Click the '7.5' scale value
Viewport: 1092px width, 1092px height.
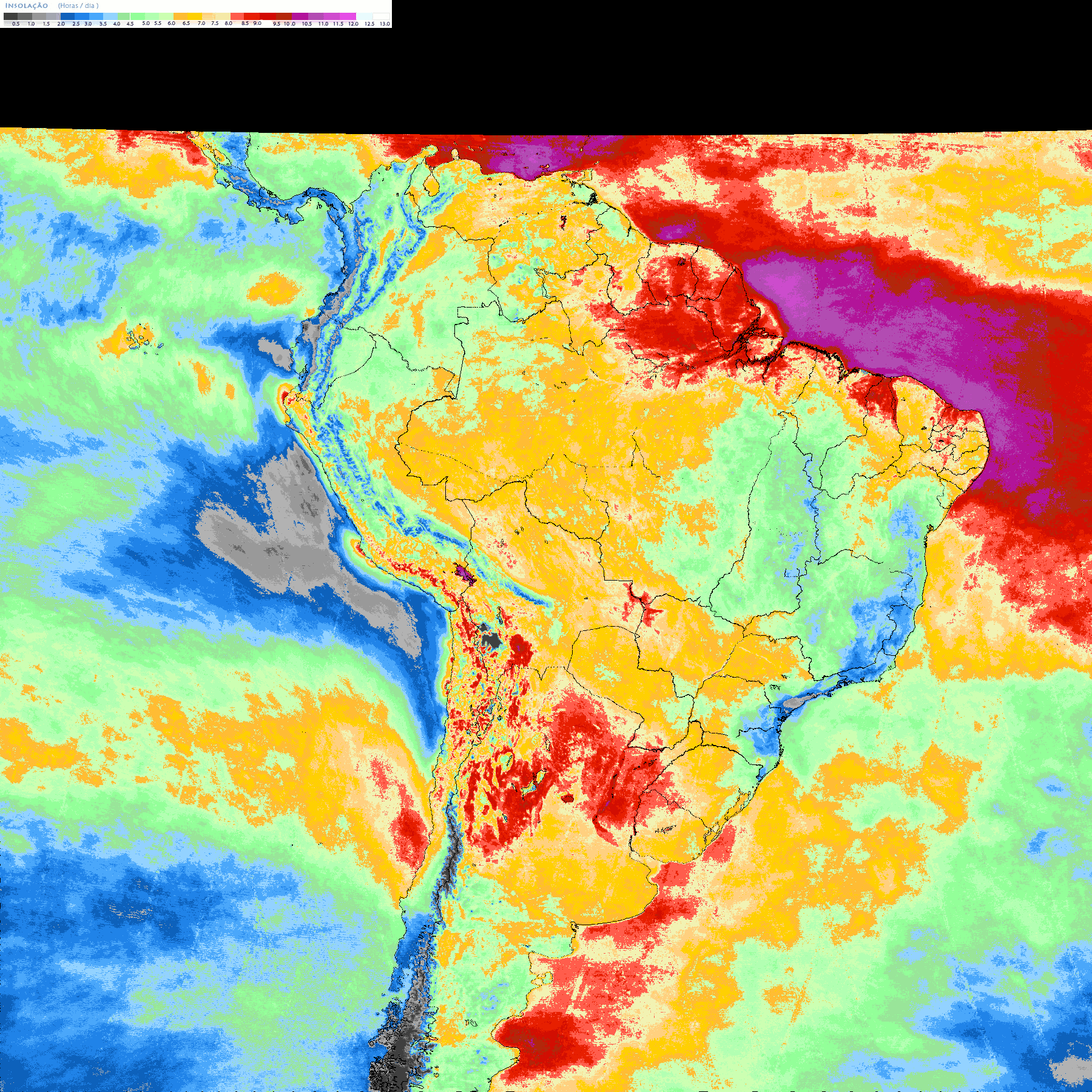click(215, 23)
